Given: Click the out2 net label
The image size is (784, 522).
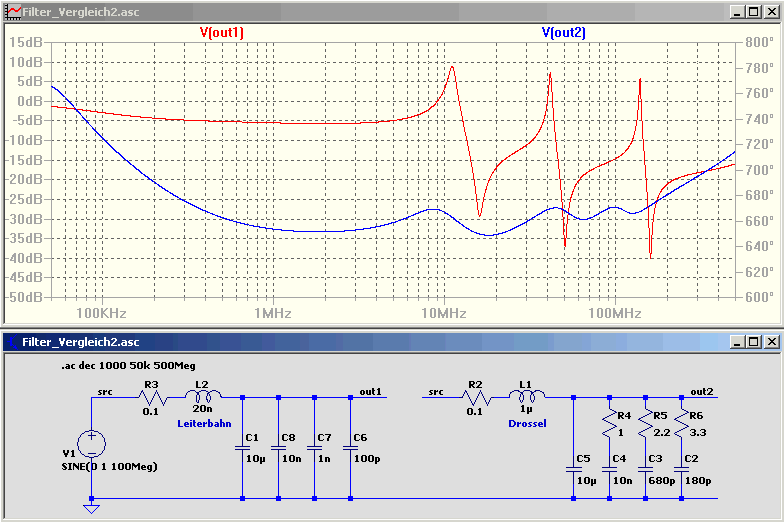Looking at the screenshot, I should (x=702, y=392).
